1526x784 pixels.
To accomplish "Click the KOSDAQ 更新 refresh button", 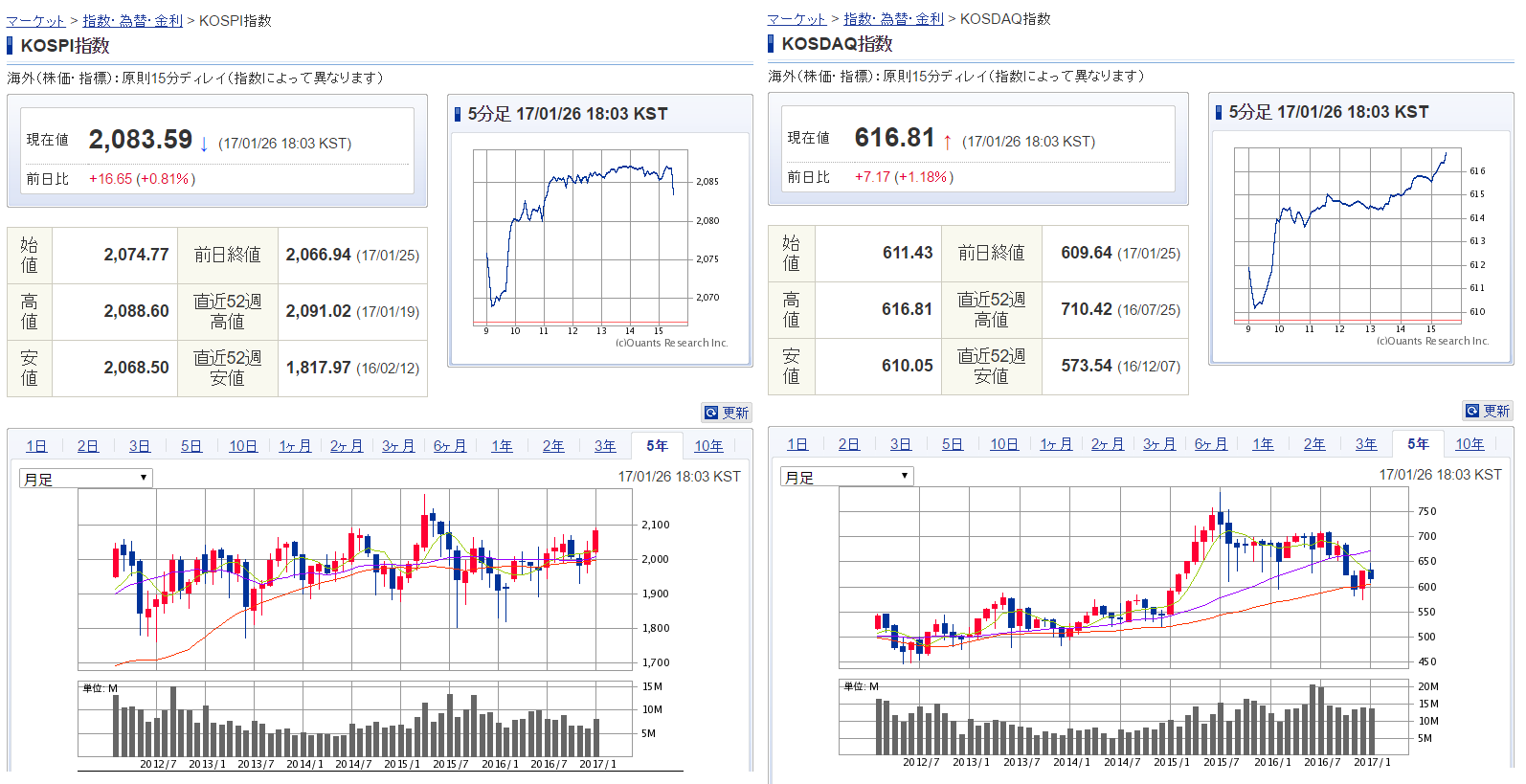I will [1488, 411].
